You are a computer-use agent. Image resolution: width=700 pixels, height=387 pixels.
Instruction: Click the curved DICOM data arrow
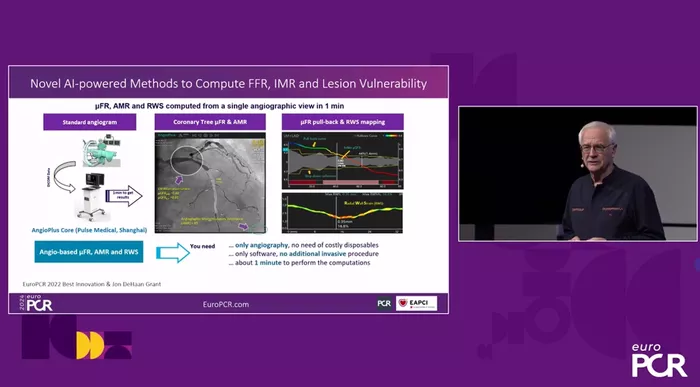tap(64, 175)
